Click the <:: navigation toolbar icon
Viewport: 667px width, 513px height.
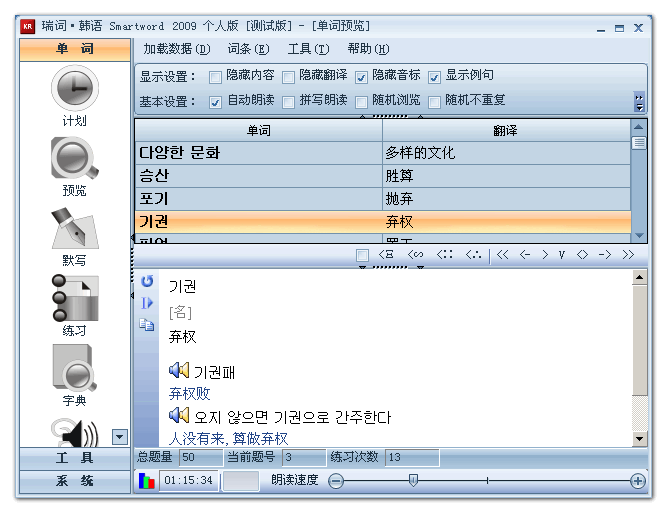click(445, 254)
